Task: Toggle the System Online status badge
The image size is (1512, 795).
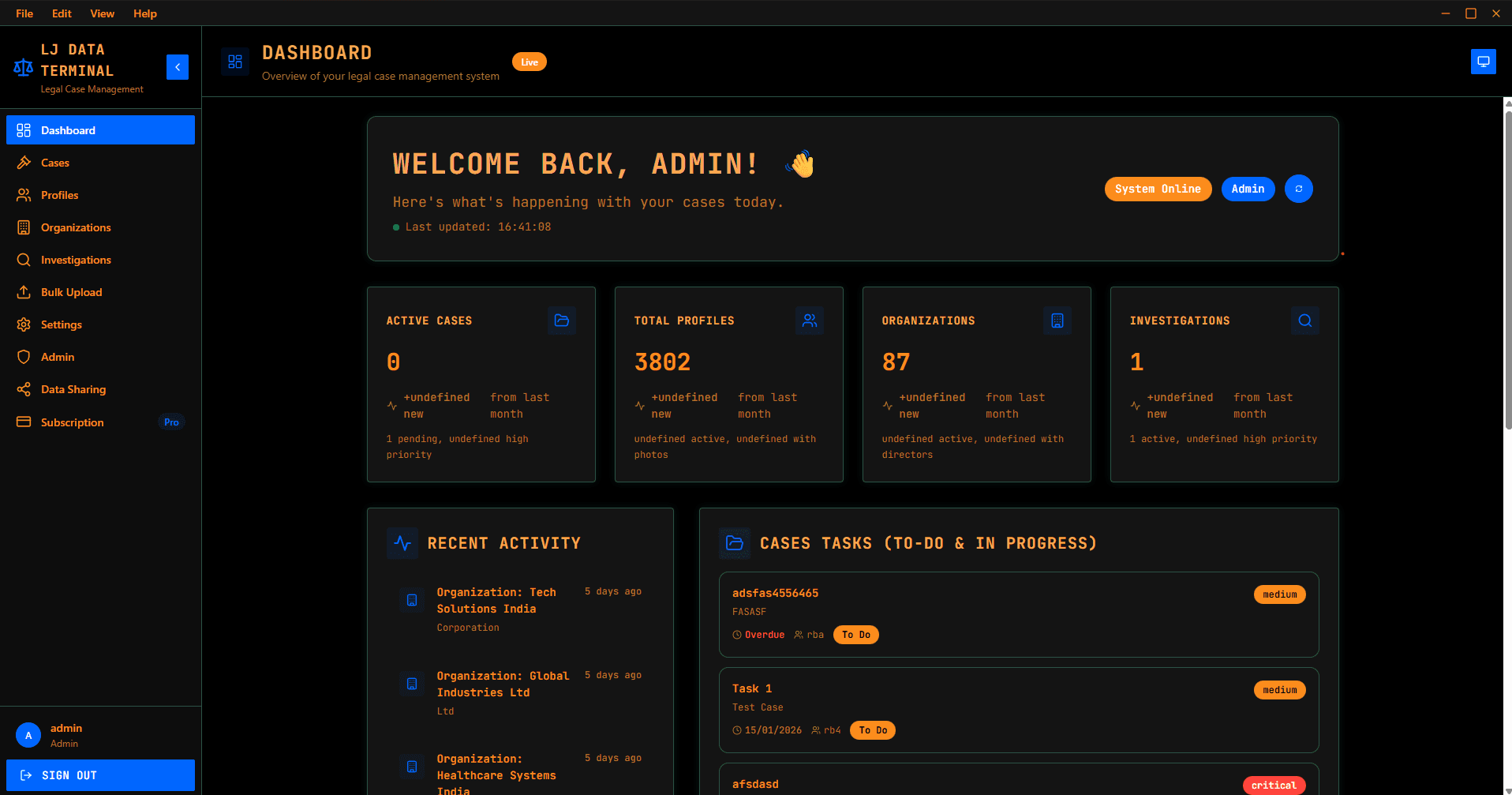Action: pos(1158,189)
